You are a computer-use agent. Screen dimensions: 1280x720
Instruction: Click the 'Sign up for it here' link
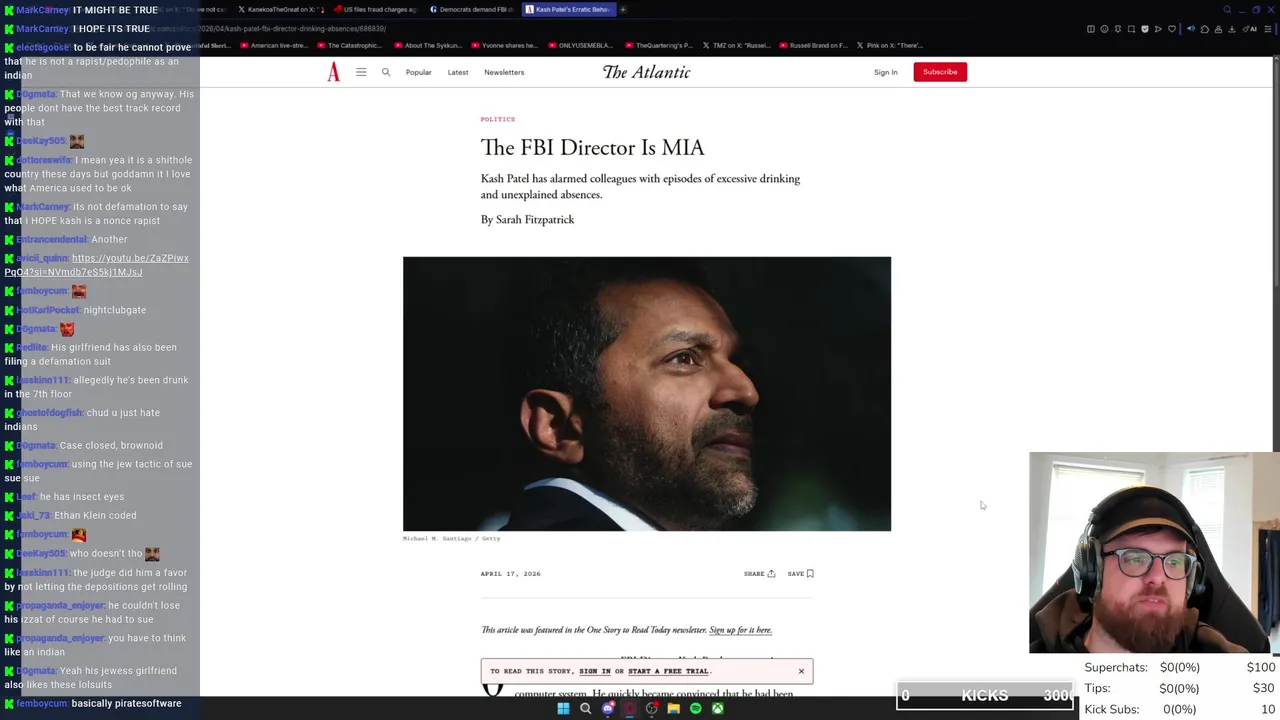coord(740,630)
